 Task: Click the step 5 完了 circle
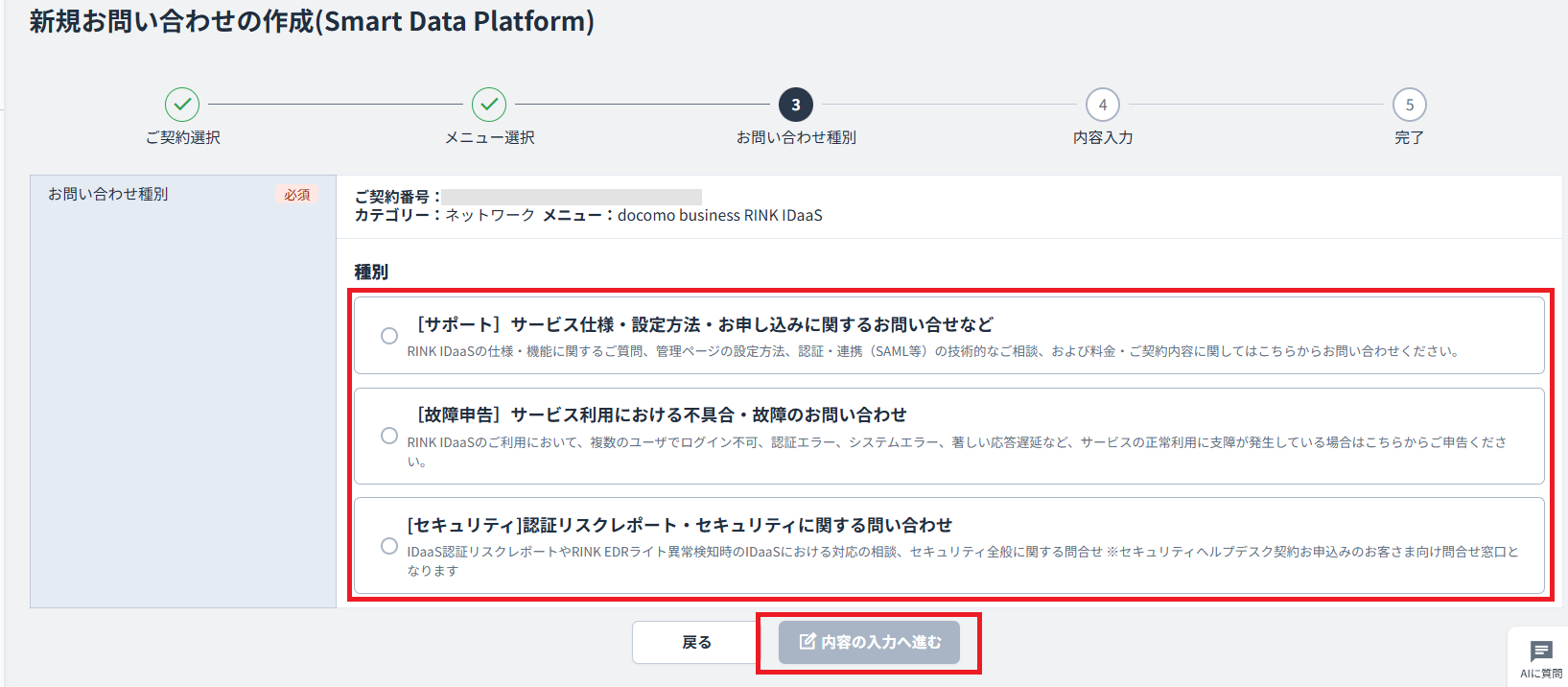(x=1410, y=105)
